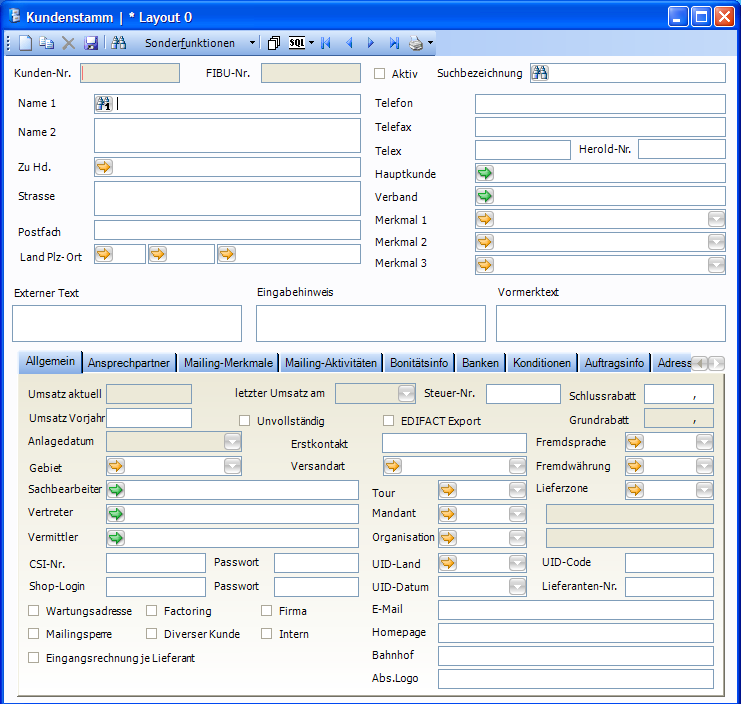The width and height of the screenshot is (741, 704).
Task: Enable the Aktiv checkbox
Action: click(379, 73)
